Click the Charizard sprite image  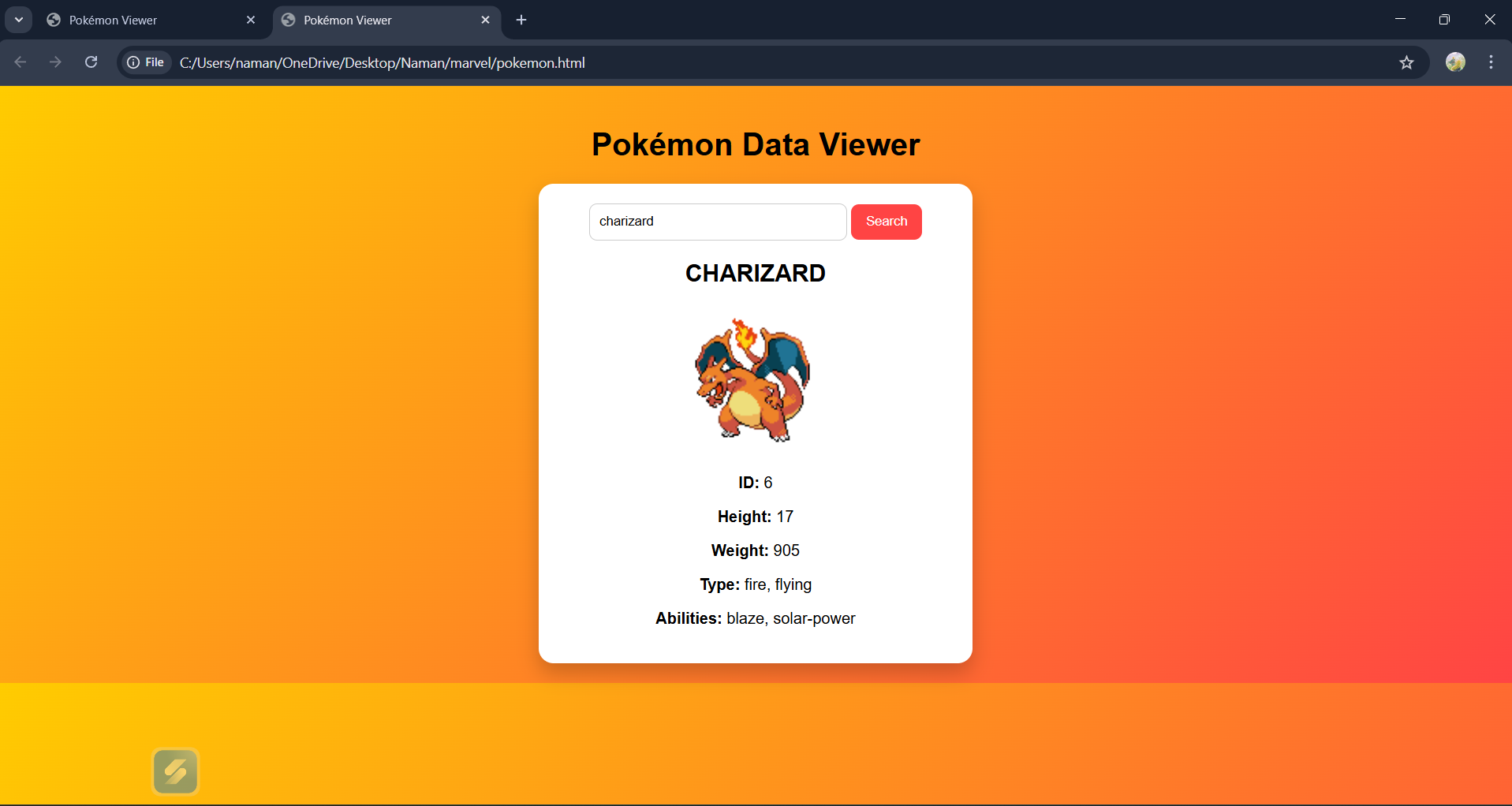[753, 379]
